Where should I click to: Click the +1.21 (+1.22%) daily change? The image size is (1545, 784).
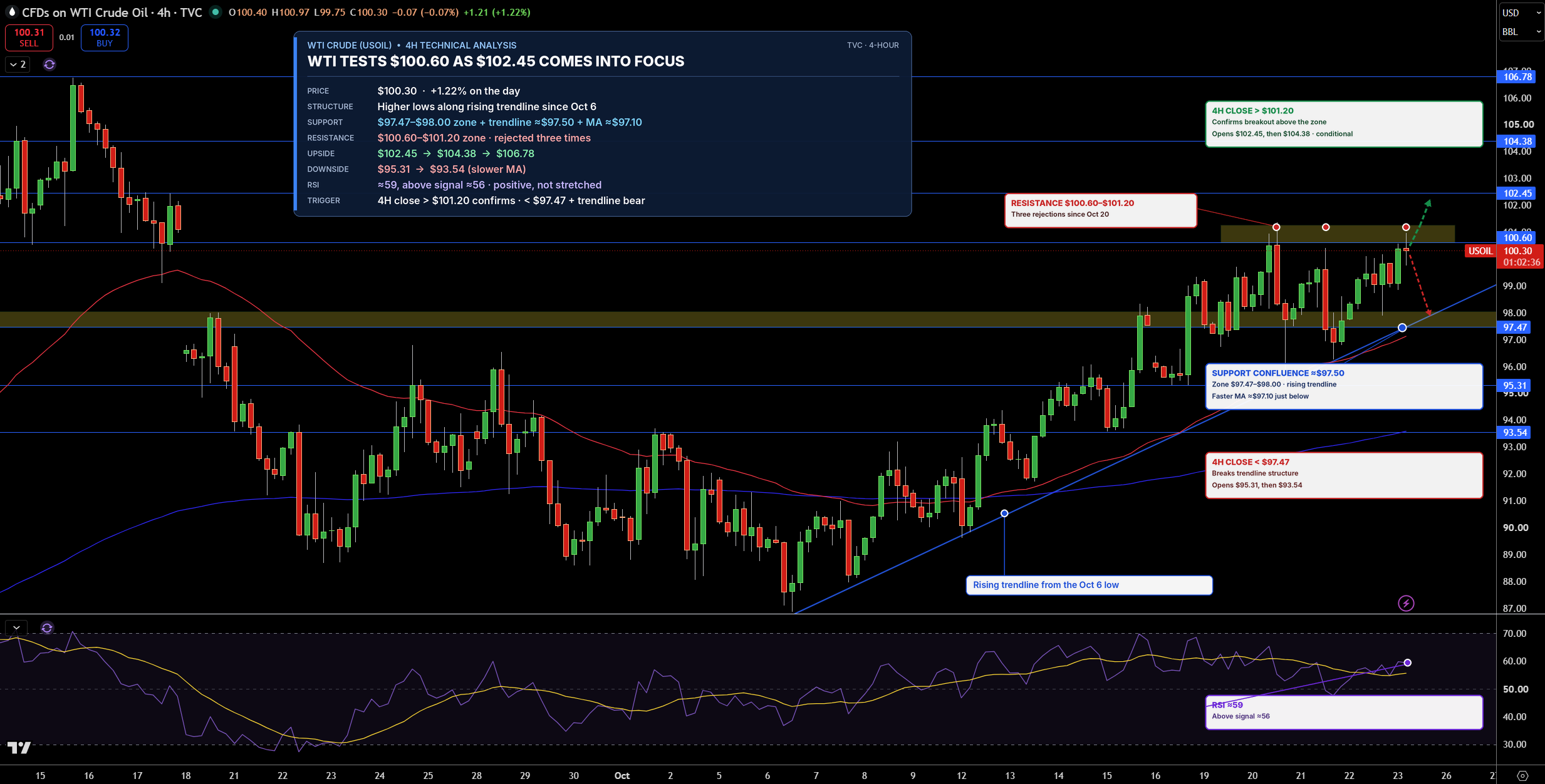497,13
